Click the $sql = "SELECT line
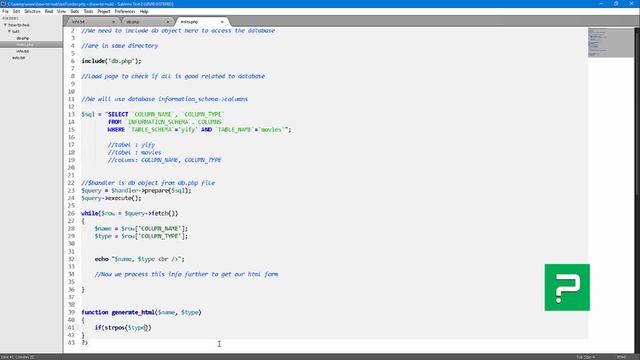 coord(152,114)
